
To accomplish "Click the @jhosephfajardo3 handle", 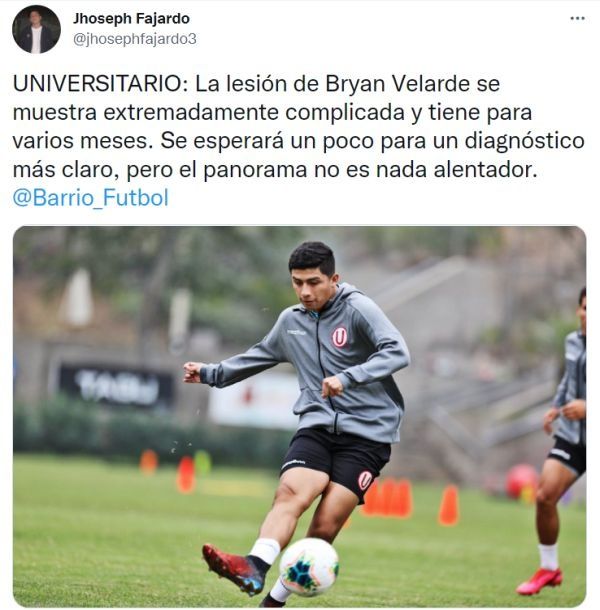I will (135, 39).
